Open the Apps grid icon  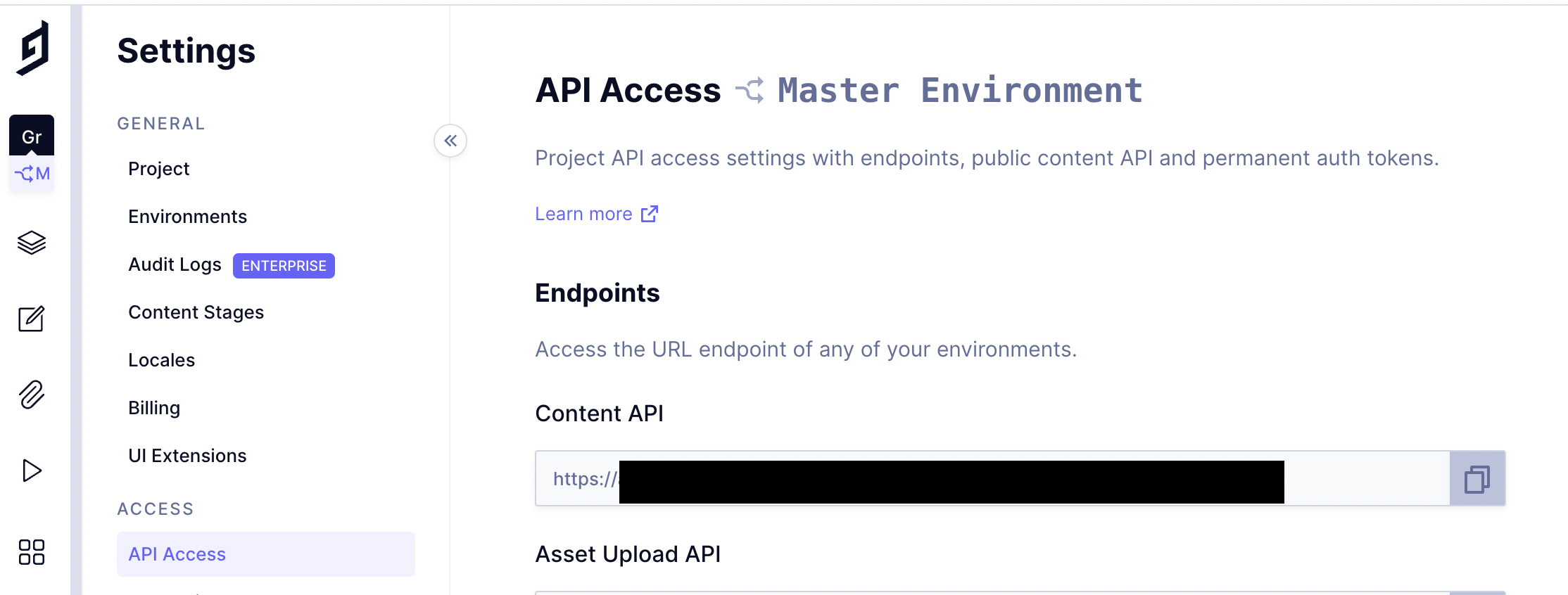(32, 552)
